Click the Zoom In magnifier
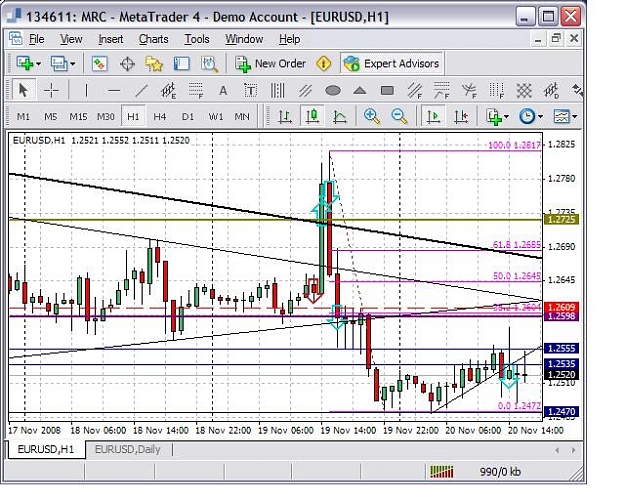The width and height of the screenshot is (625, 500). (372, 116)
